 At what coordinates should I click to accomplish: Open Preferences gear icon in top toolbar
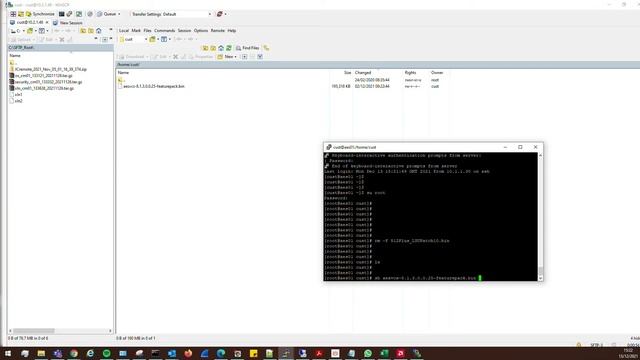pyautogui.click(x=90, y=14)
